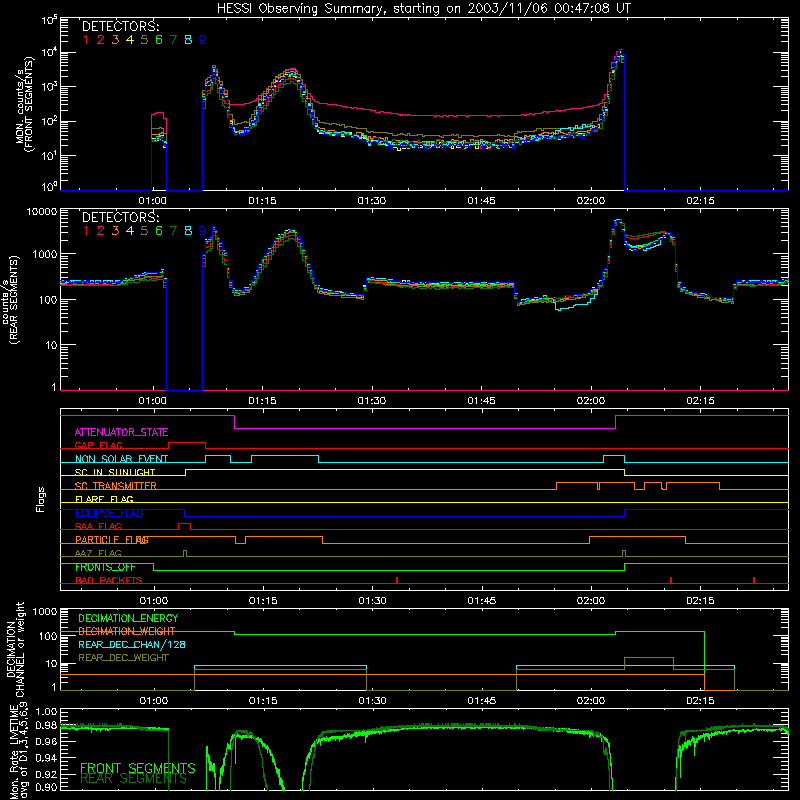This screenshot has height=800, width=800.
Task: Click the 01:00 tick label under front segments plot
Action: coord(153,201)
